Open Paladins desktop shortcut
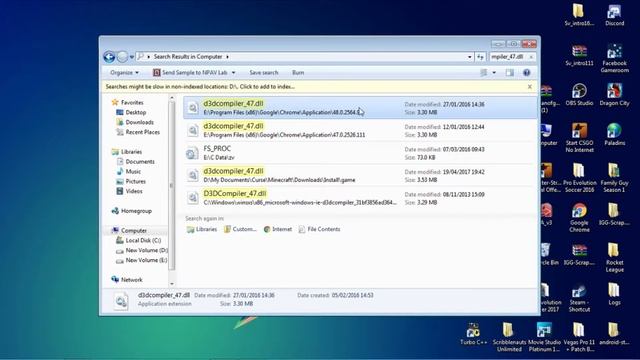The height and width of the screenshot is (360, 640). click(x=615, y=135)
